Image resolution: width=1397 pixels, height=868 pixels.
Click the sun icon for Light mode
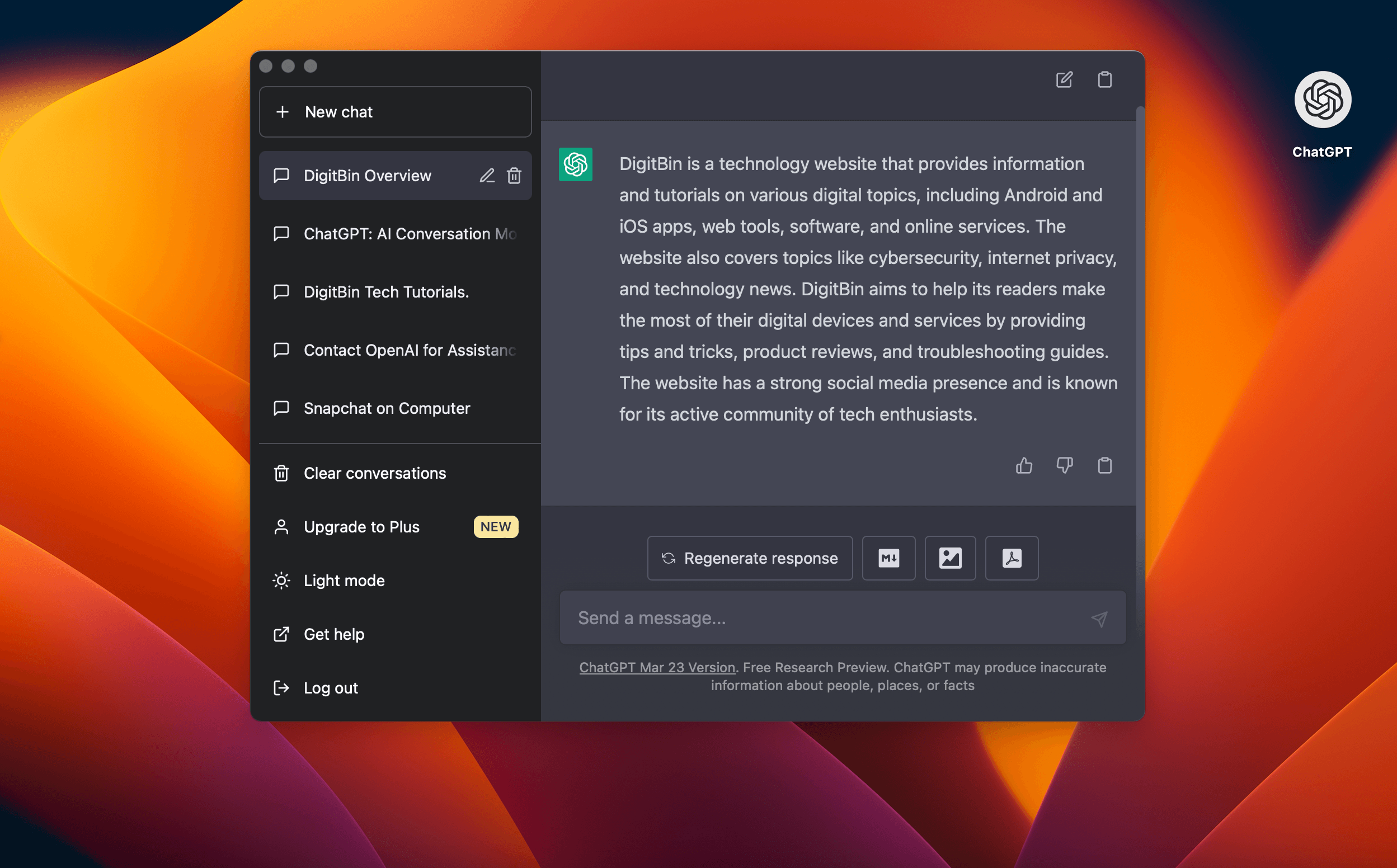tap(281, 581)
